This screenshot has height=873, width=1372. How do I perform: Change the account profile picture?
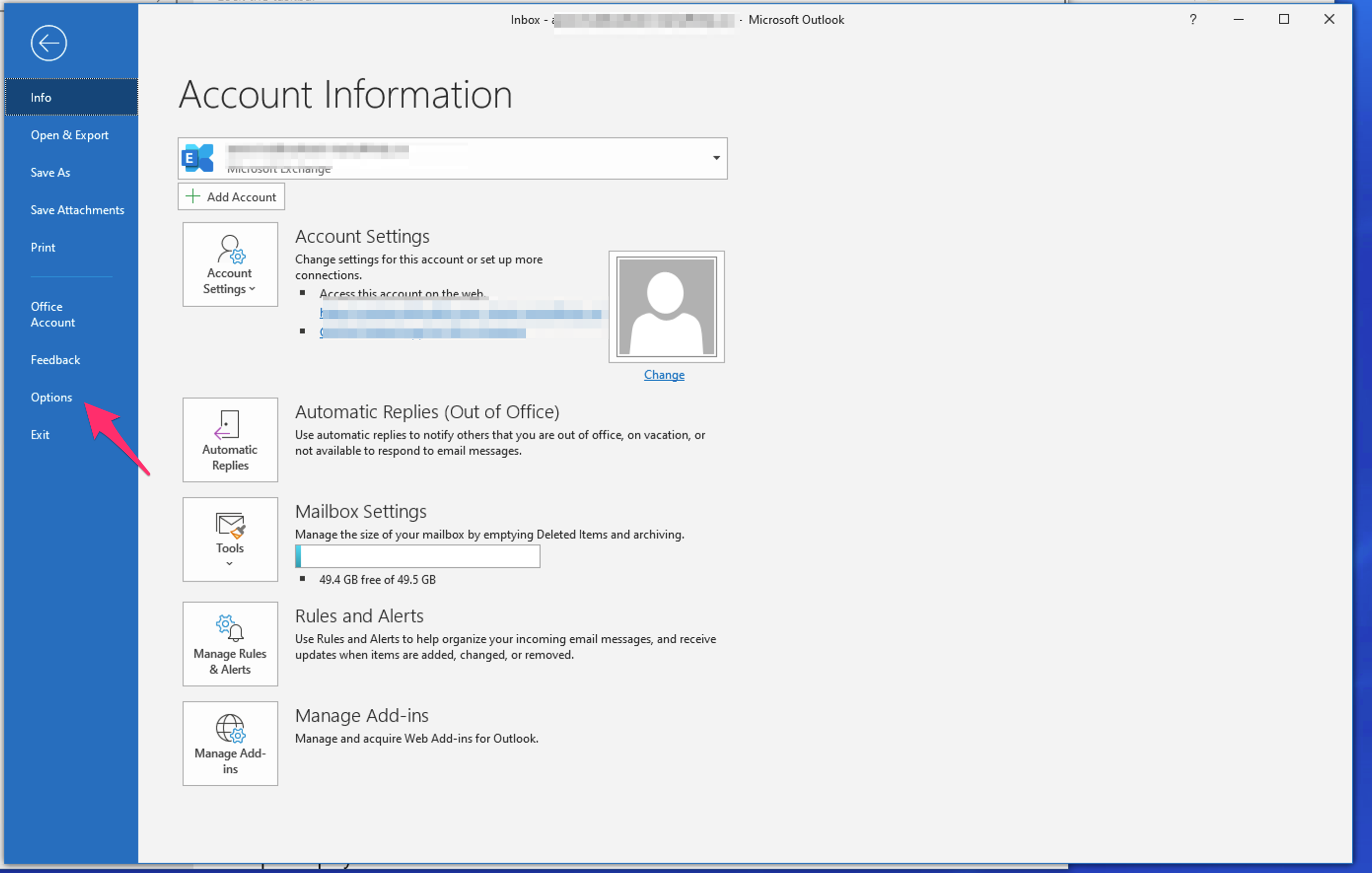pyautogui.click(x=664, y=374)
